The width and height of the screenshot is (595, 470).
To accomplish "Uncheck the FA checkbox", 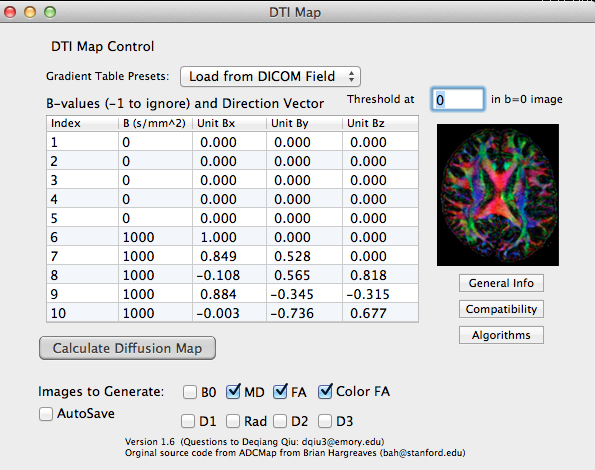I will pyautogui.click(x=280, y=391).
